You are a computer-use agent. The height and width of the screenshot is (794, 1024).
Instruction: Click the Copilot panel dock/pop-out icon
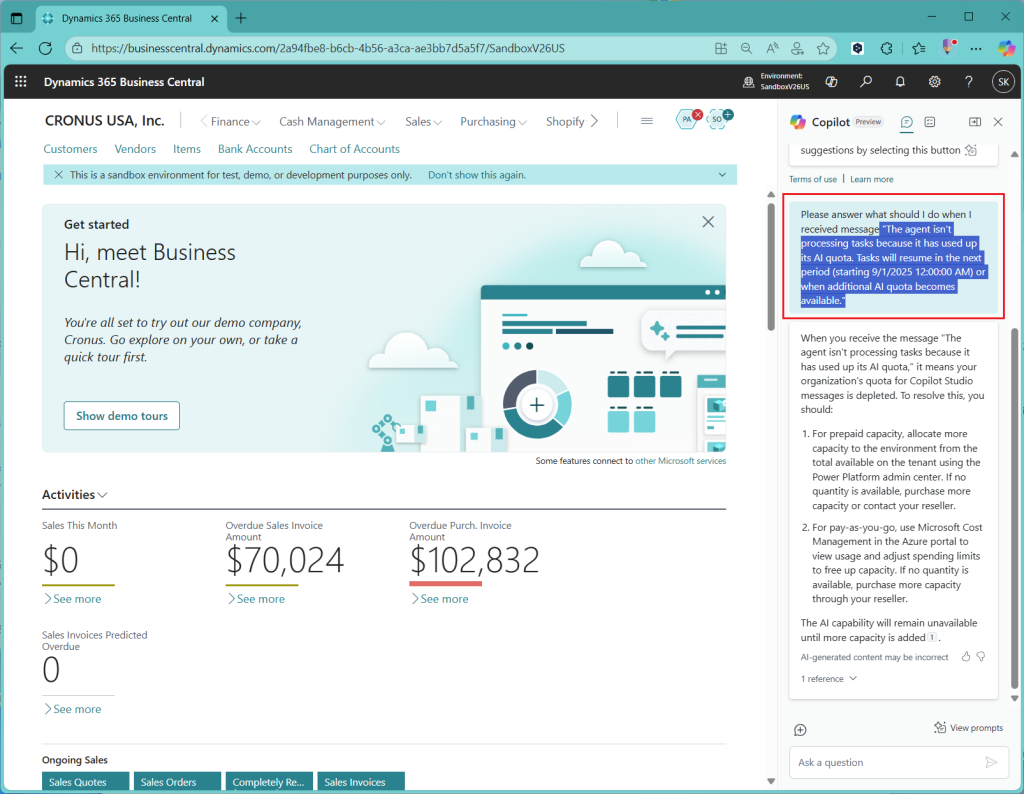point(975,122)
